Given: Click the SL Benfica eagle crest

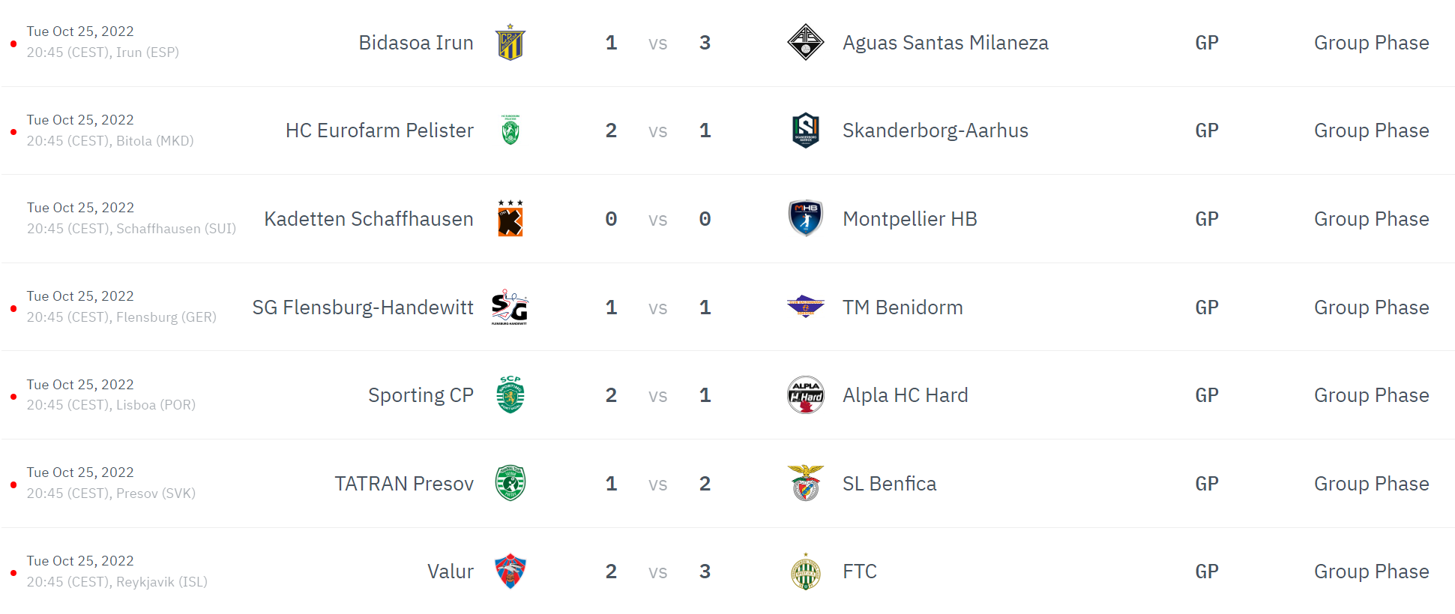Looking at the screenshot, I should pyautogui.click(x=805, y=483).
